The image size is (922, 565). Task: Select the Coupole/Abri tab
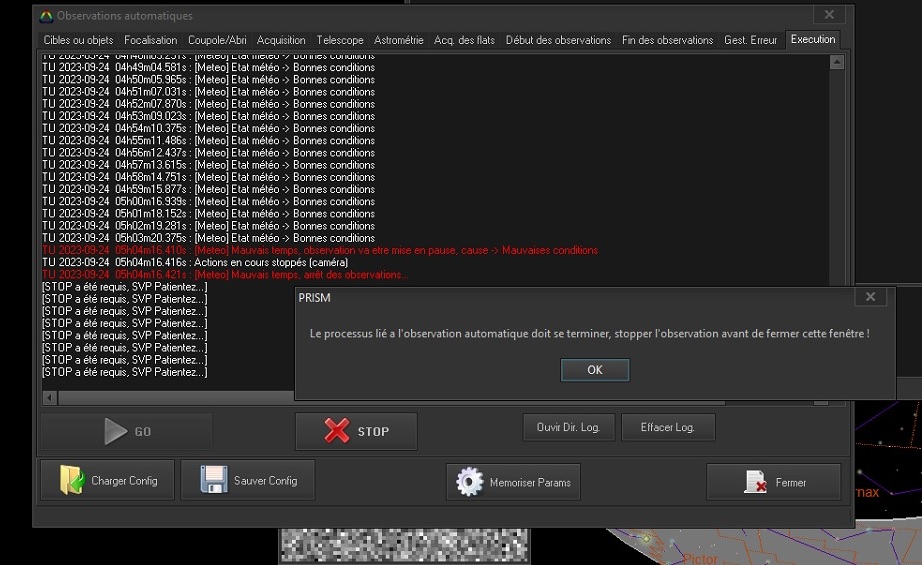point(217,40)
